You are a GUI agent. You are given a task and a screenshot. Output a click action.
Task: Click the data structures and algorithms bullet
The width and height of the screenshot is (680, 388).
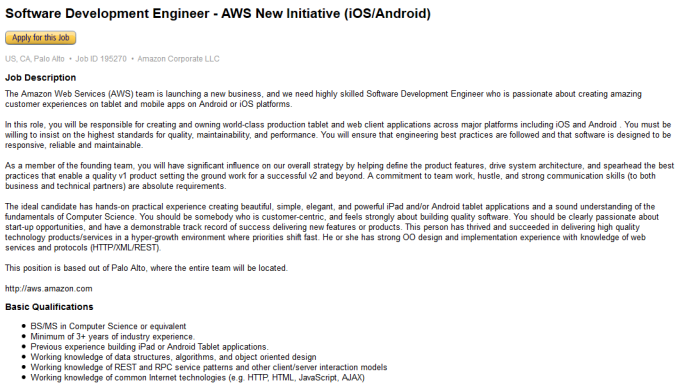173,357
